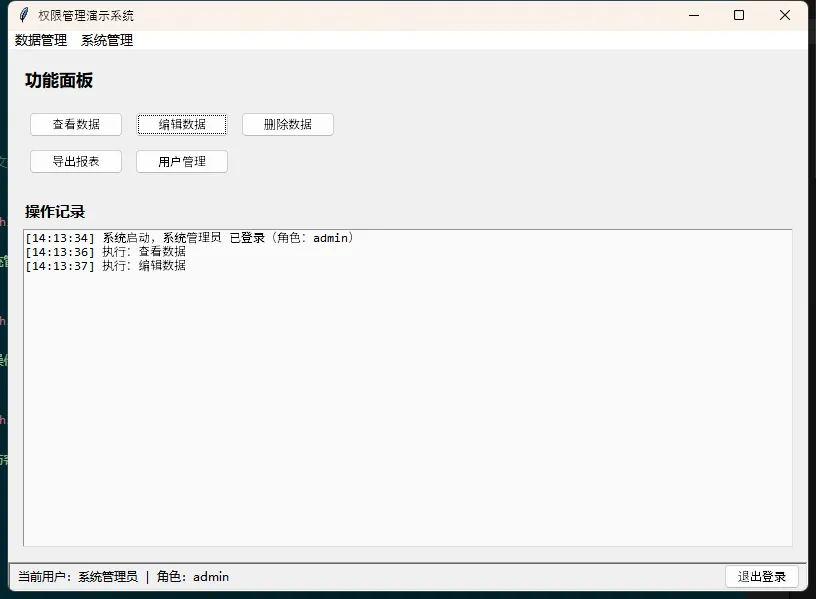Viewport: 816px width, 599px height.
Task: Click the 功能面板 heading
Action: (x=59, y=81)
